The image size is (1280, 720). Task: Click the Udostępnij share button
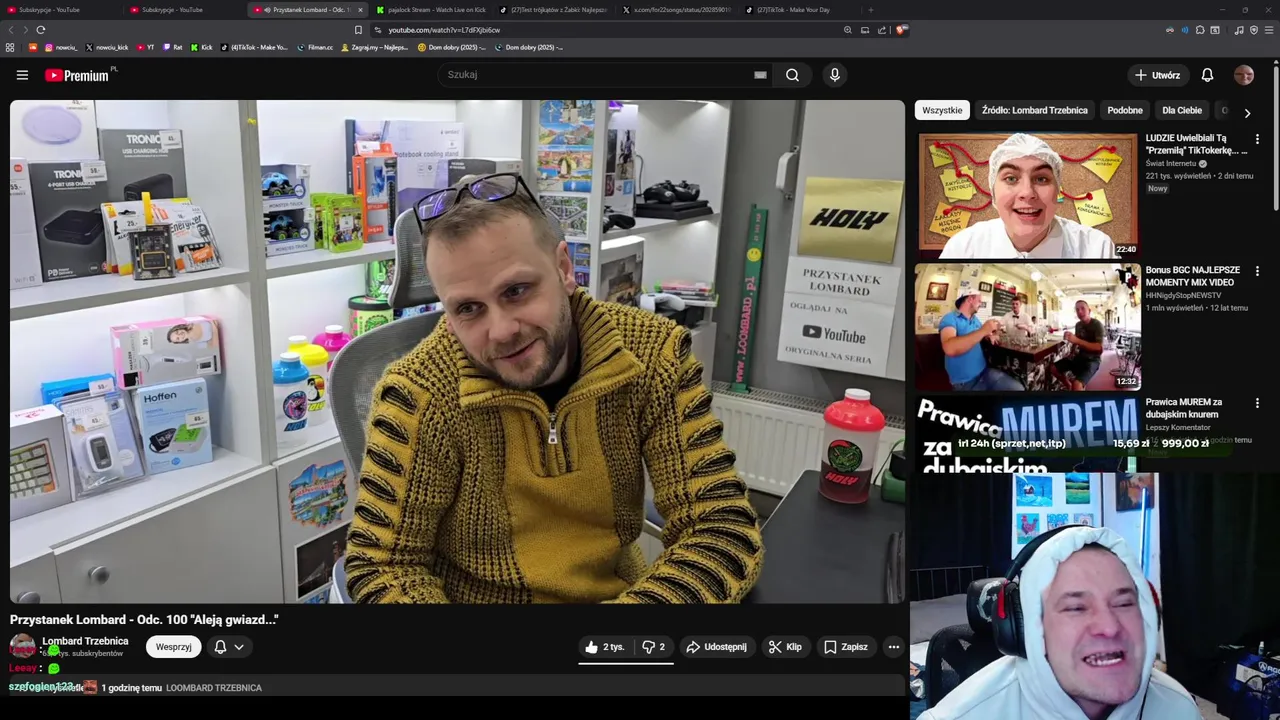coord(716,647)
